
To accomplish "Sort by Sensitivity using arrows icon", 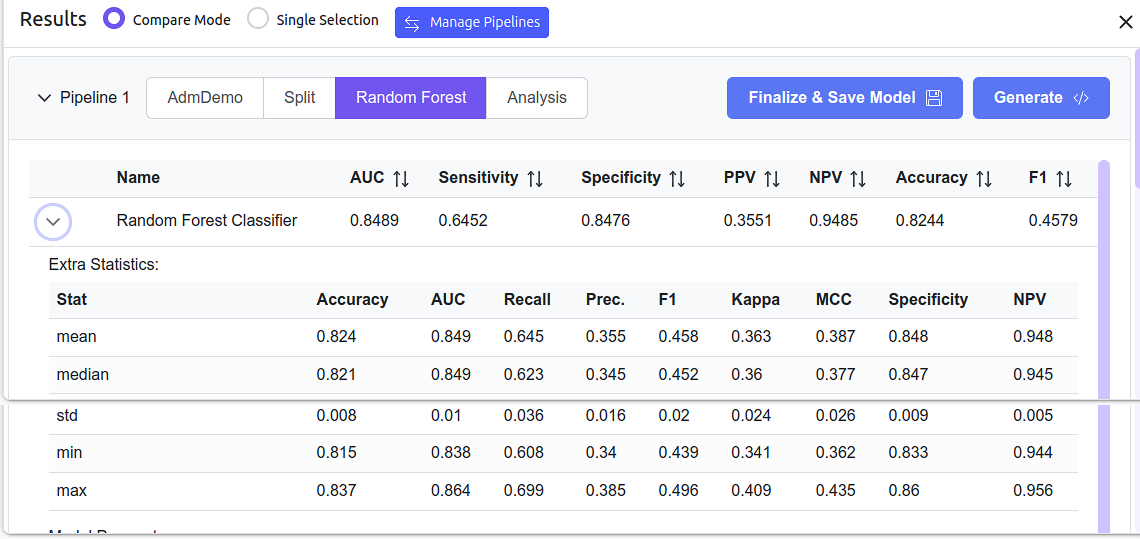I will tap(535, 179).
